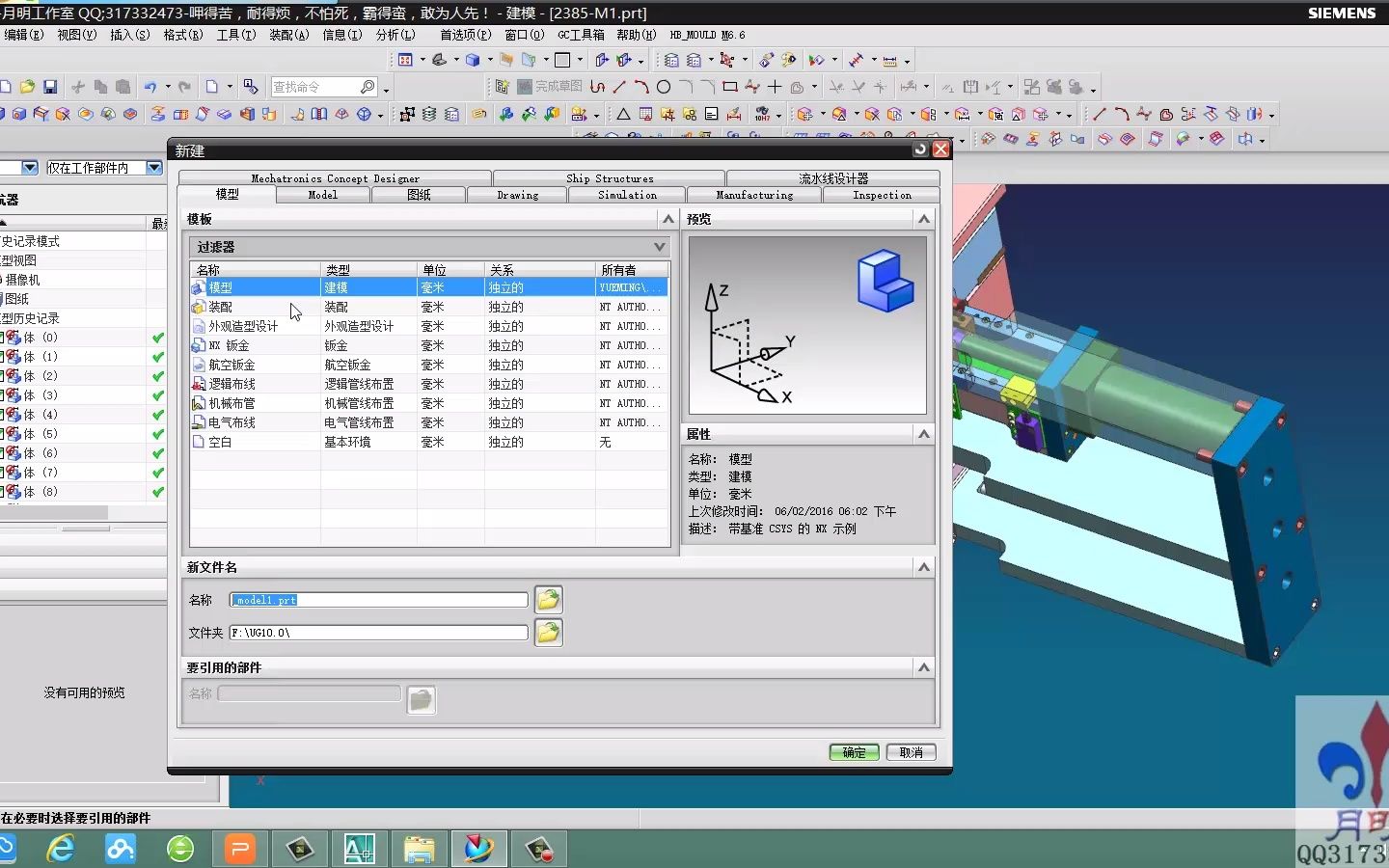Click the Paste icon in the toolbar
1389x868 pixels.
[x=123, y=87]
